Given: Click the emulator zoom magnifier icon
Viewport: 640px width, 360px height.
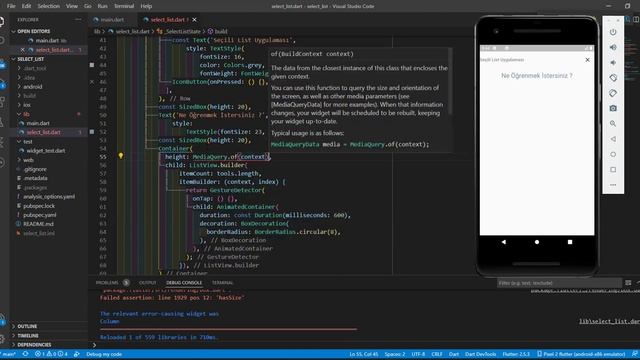Looking at the screenshot, I should tap(613, 123).
